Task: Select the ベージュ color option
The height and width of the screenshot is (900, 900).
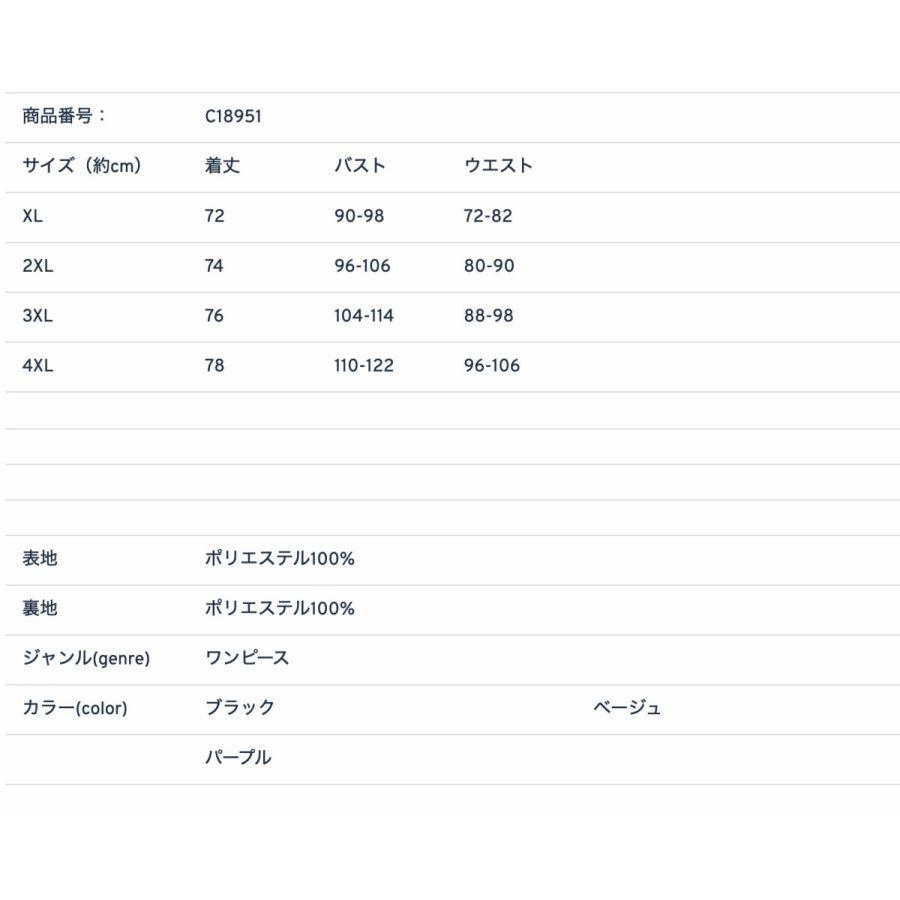Action: coord(627,707)
